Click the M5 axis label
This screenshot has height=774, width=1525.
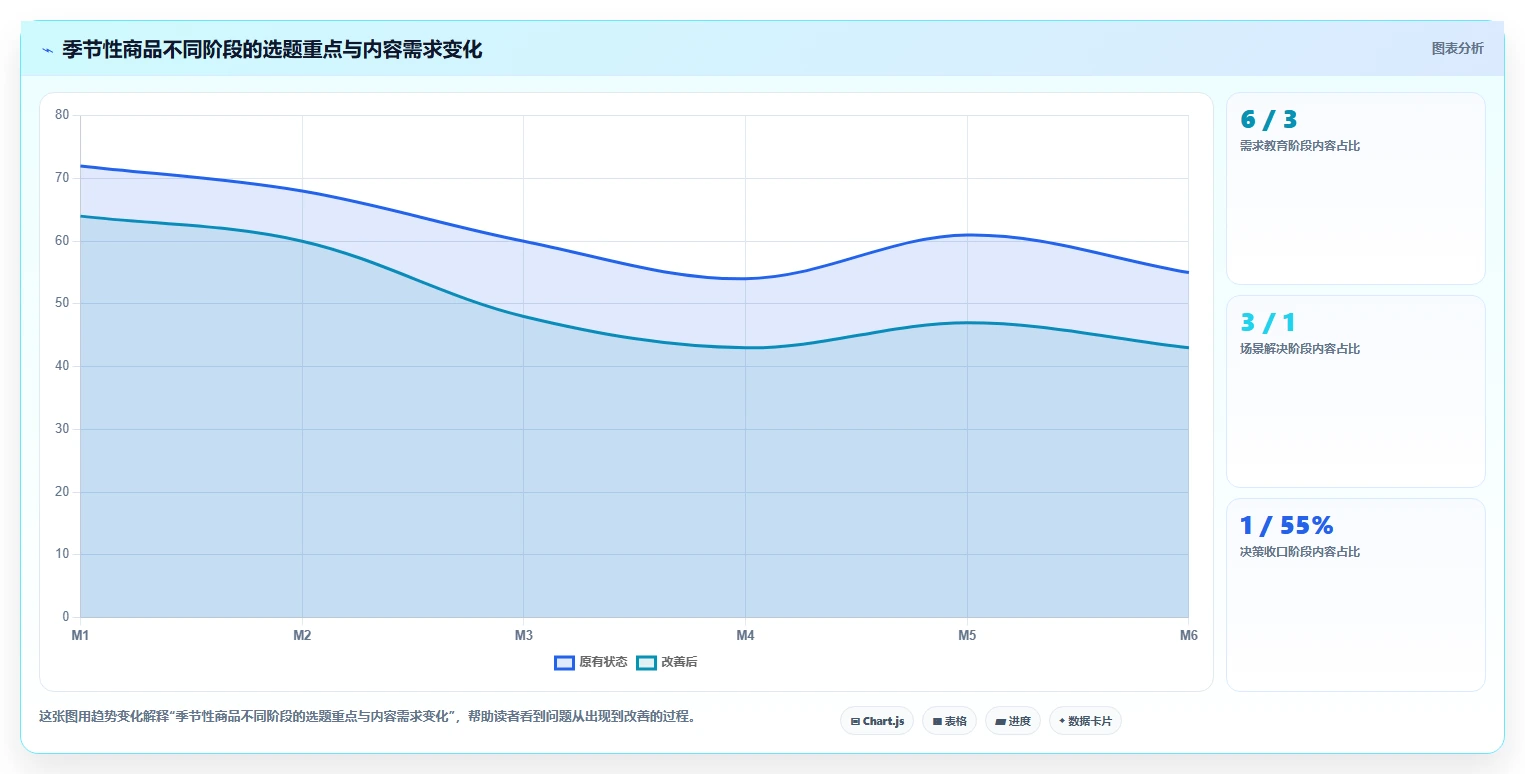click(967, 635)
